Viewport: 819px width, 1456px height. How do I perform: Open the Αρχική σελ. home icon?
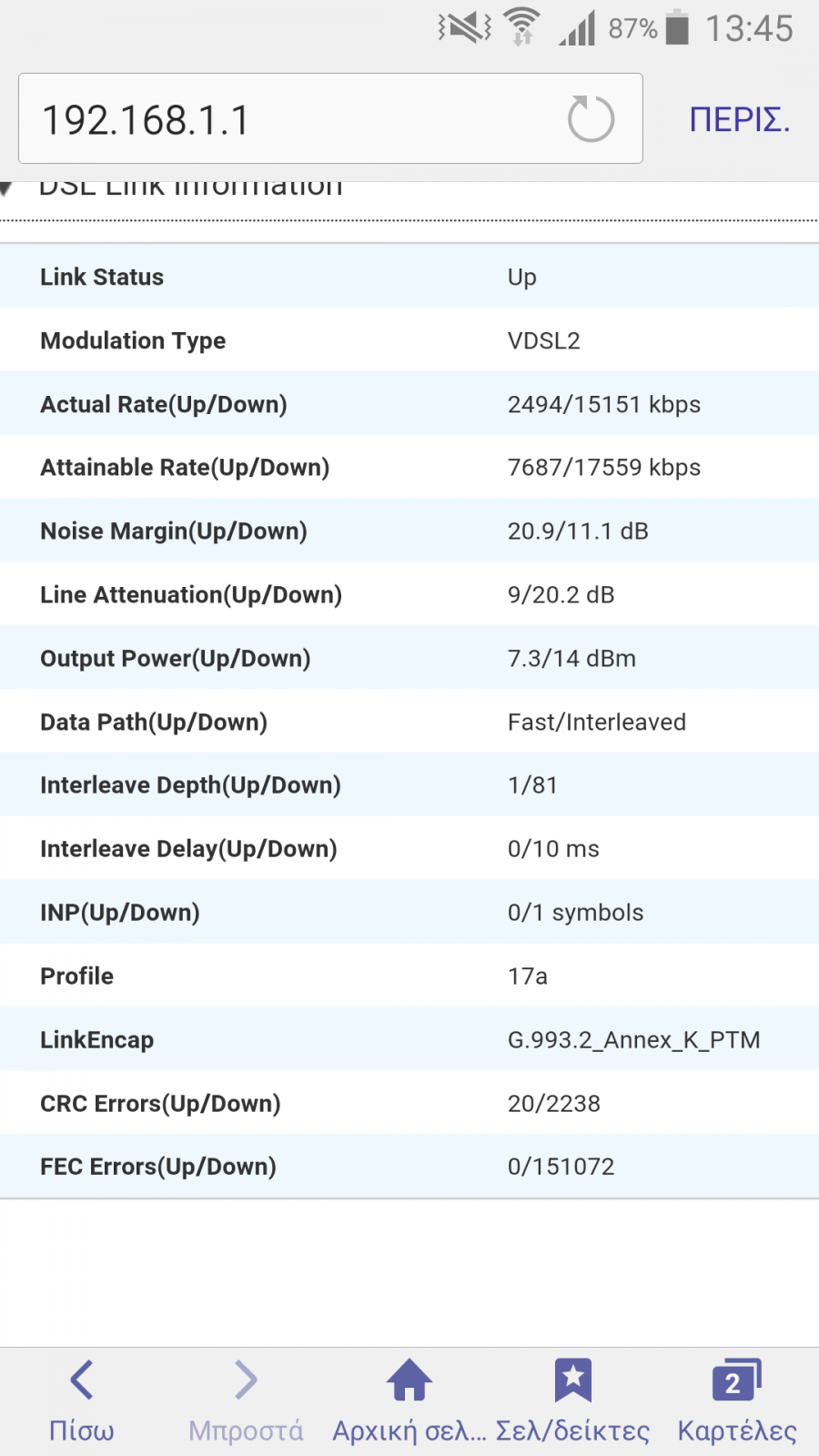point(409,1380)
